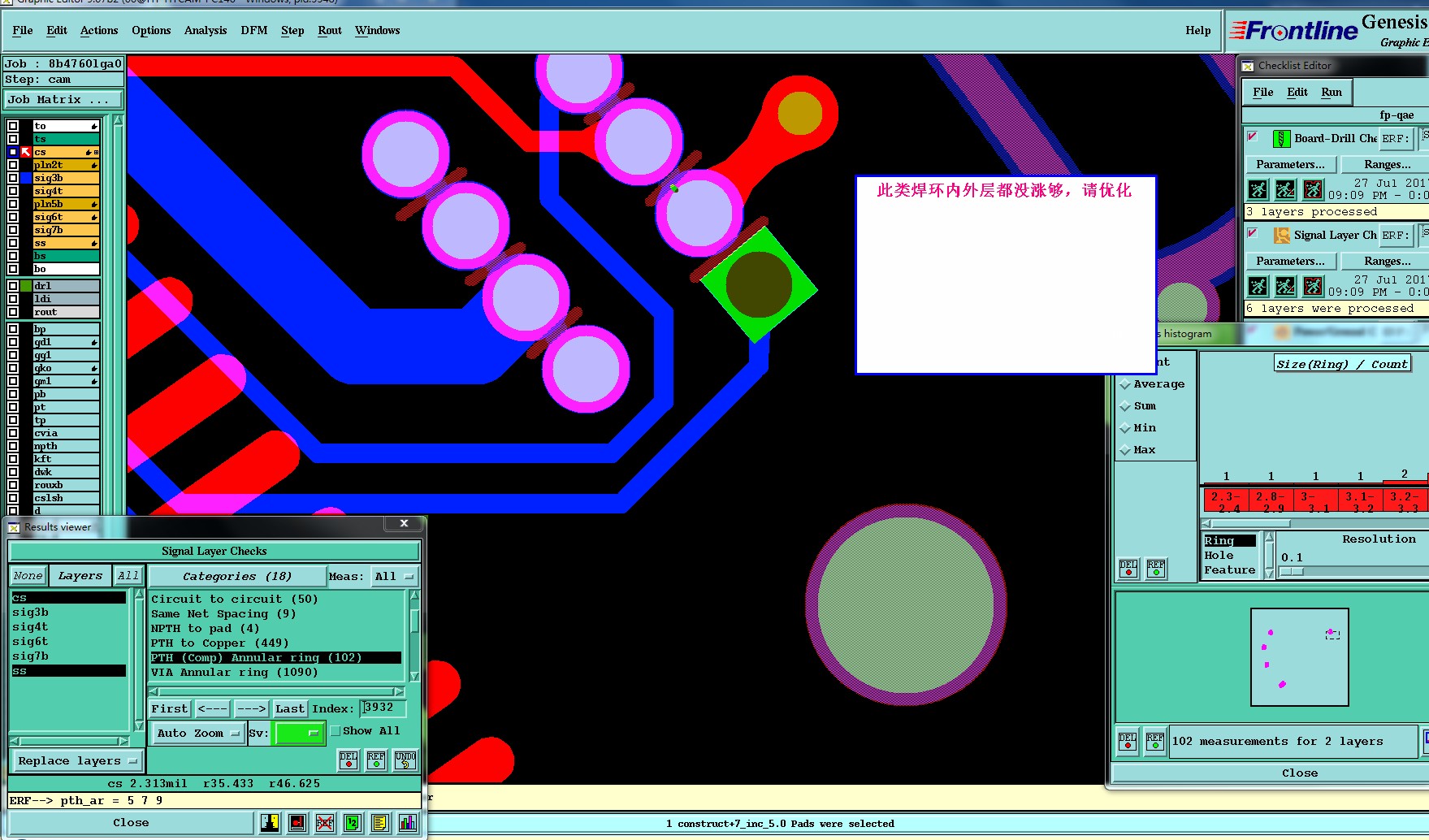The width and height of the screenshot is (1429, 840).
Task: Click the orange Signal Layer Check icon
Action: point(1281,236)
